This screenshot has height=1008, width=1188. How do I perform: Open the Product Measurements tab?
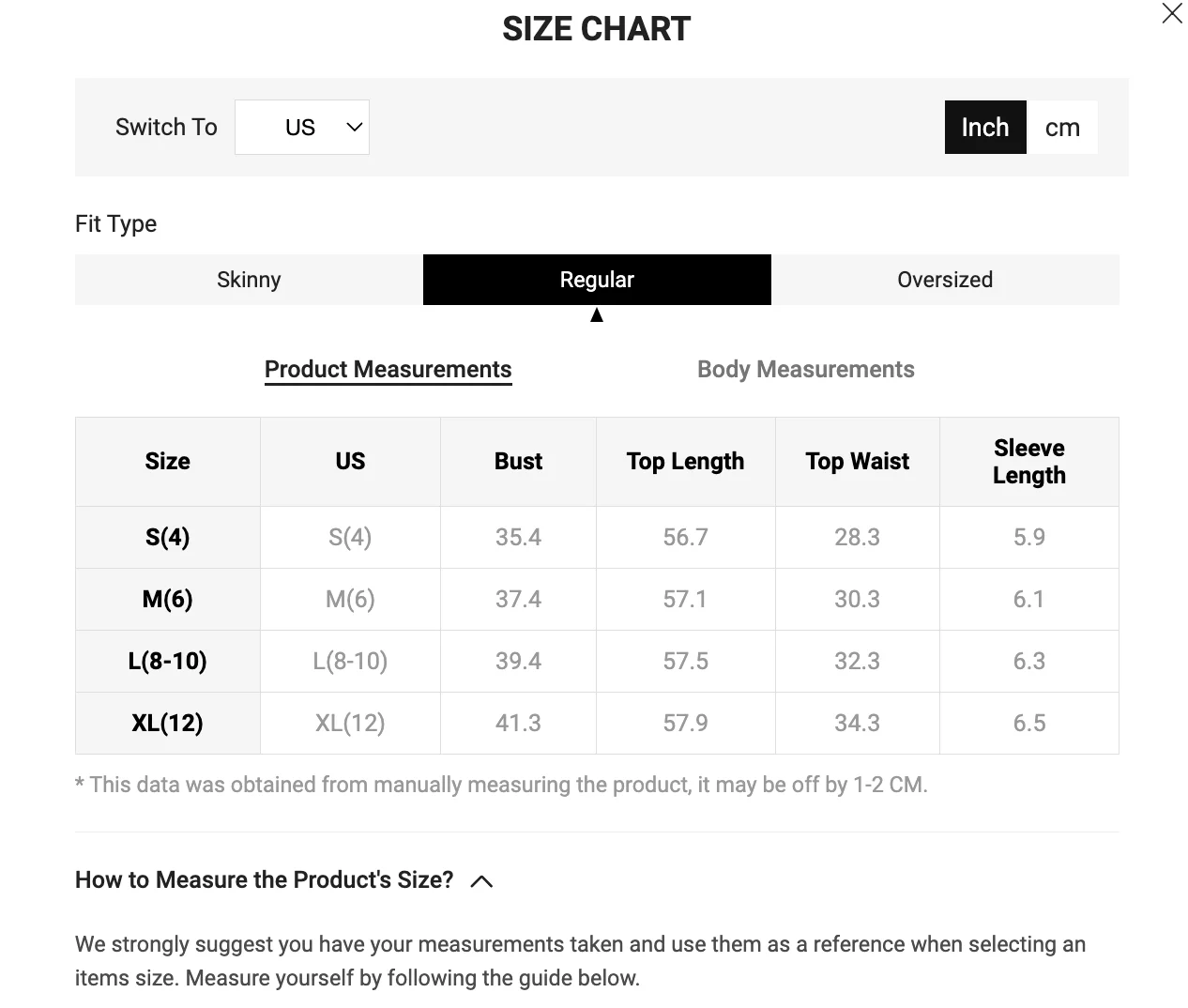pos(388,369)
